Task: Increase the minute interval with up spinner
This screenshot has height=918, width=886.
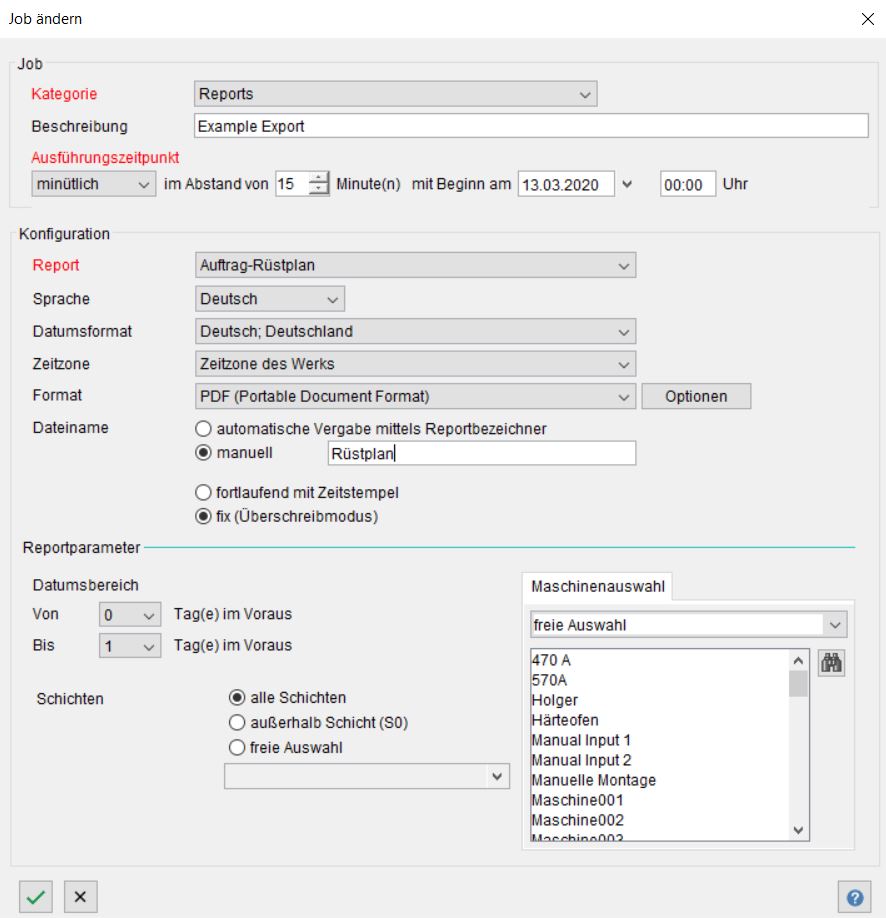Action: click(318, 178)
